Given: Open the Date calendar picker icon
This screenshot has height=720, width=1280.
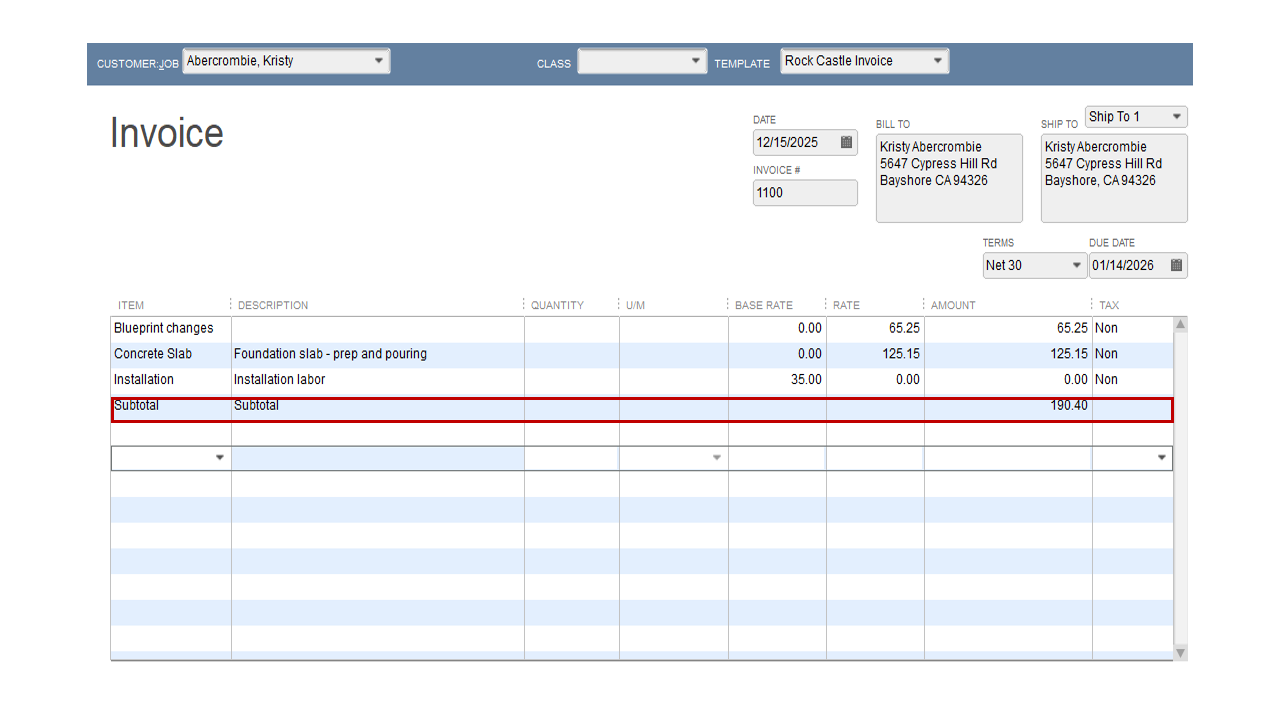Looking at the screenshot, I should (846, 142).
